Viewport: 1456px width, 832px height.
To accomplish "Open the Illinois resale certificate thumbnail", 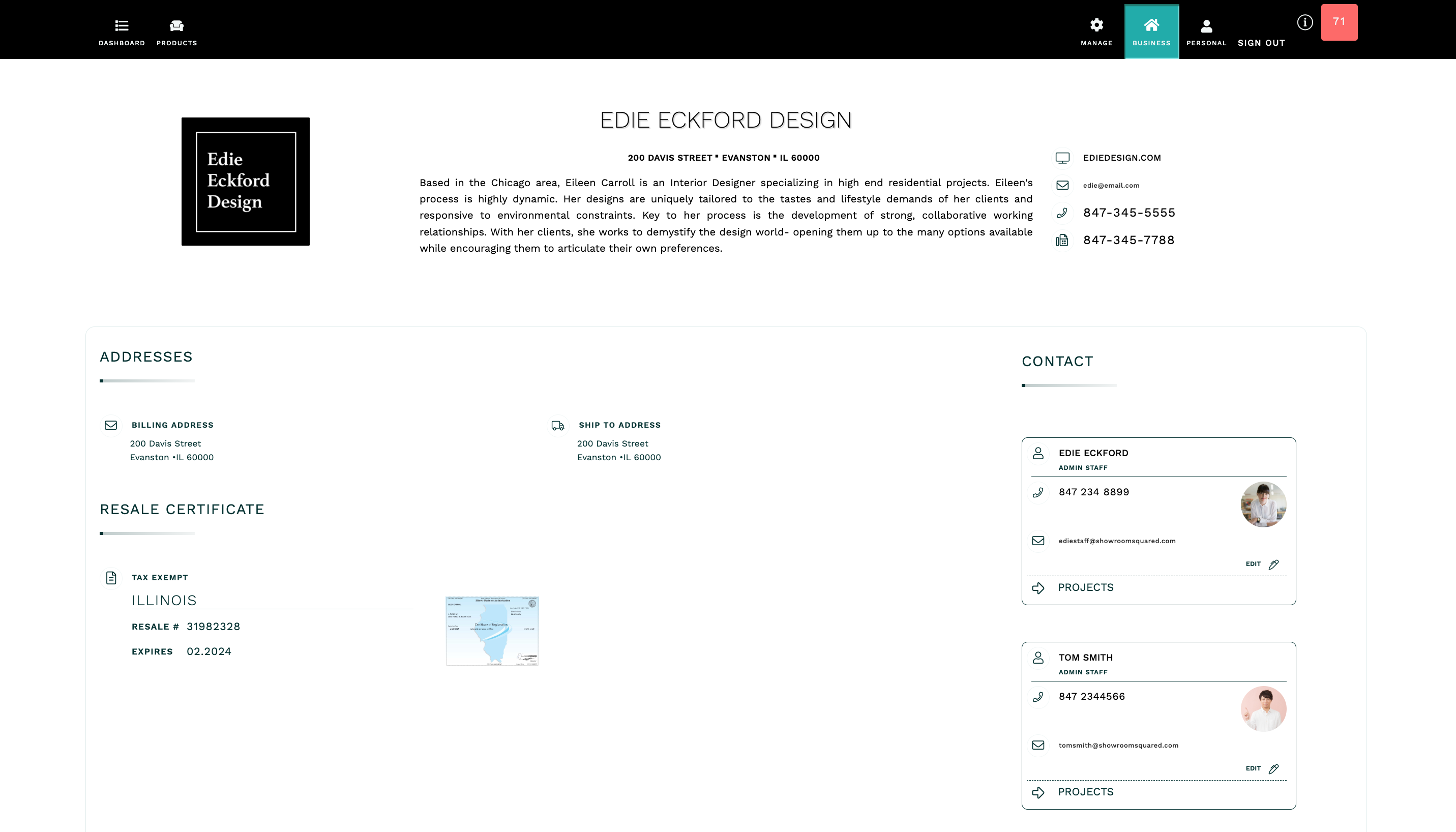I will (492, 631).
